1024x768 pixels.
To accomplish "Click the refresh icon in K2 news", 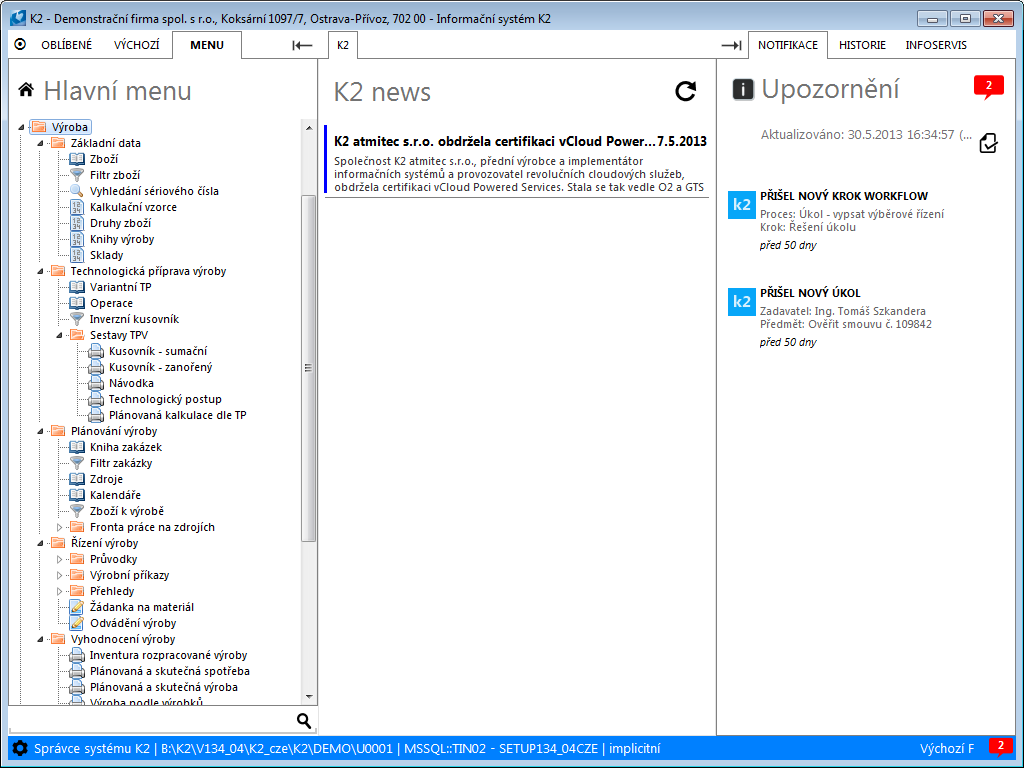I will pos(686,91).
